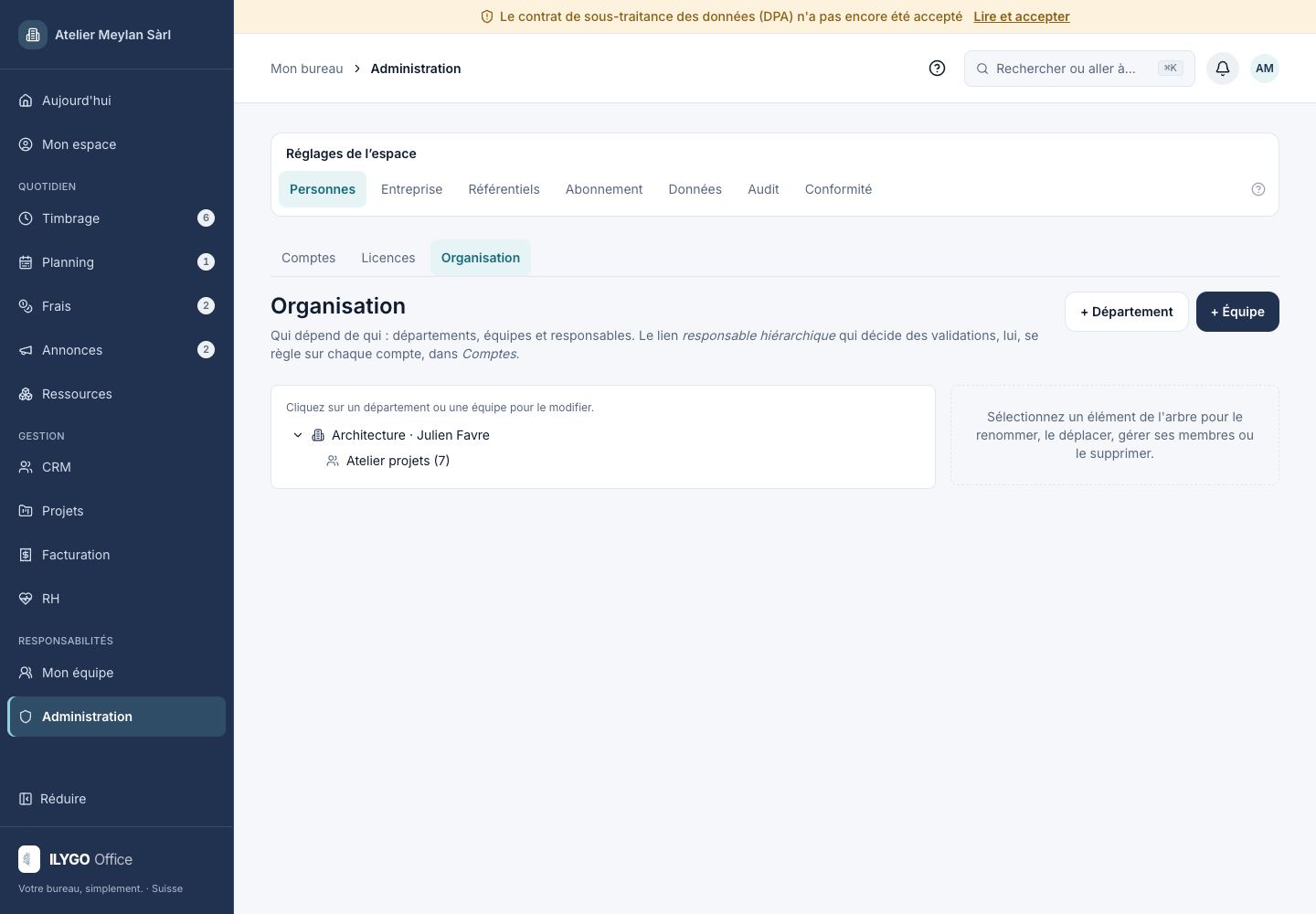Click the Réduire collapse-sidebar icon
1316x914 pixels.
click(26, 799)
